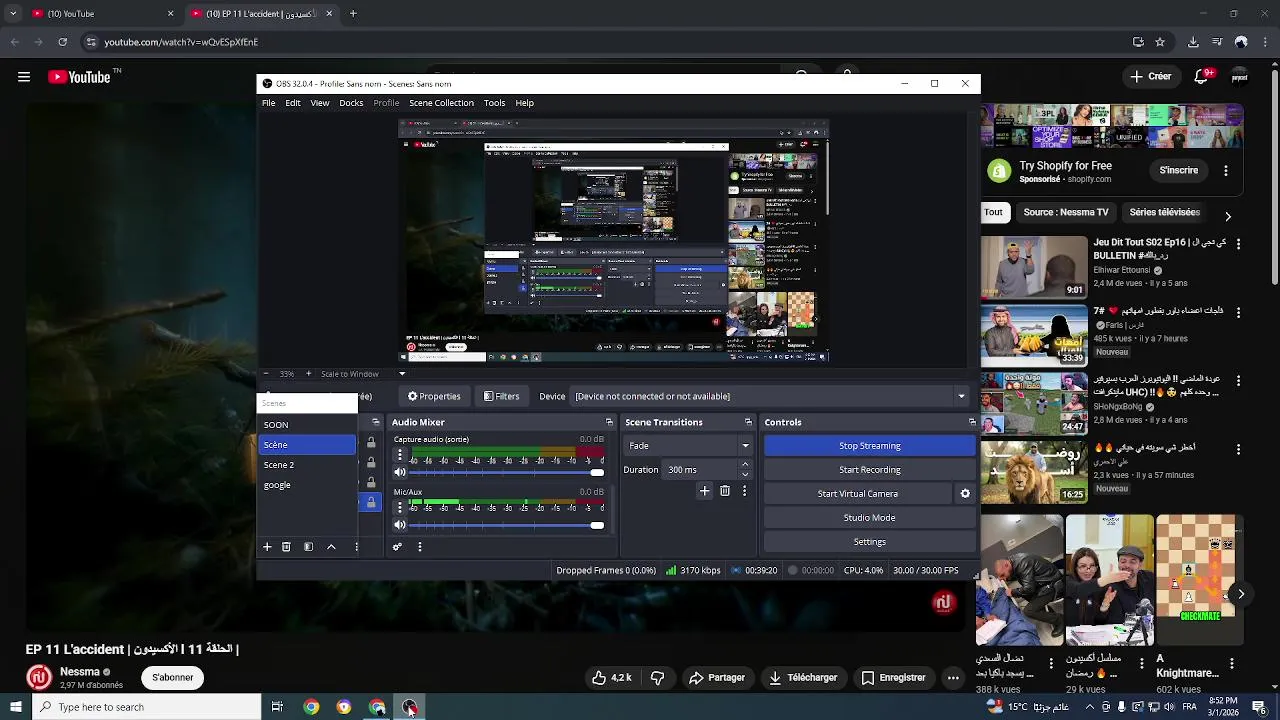Click Start Recording
This screenshot has width=1280, height=720.
(869, 470)
